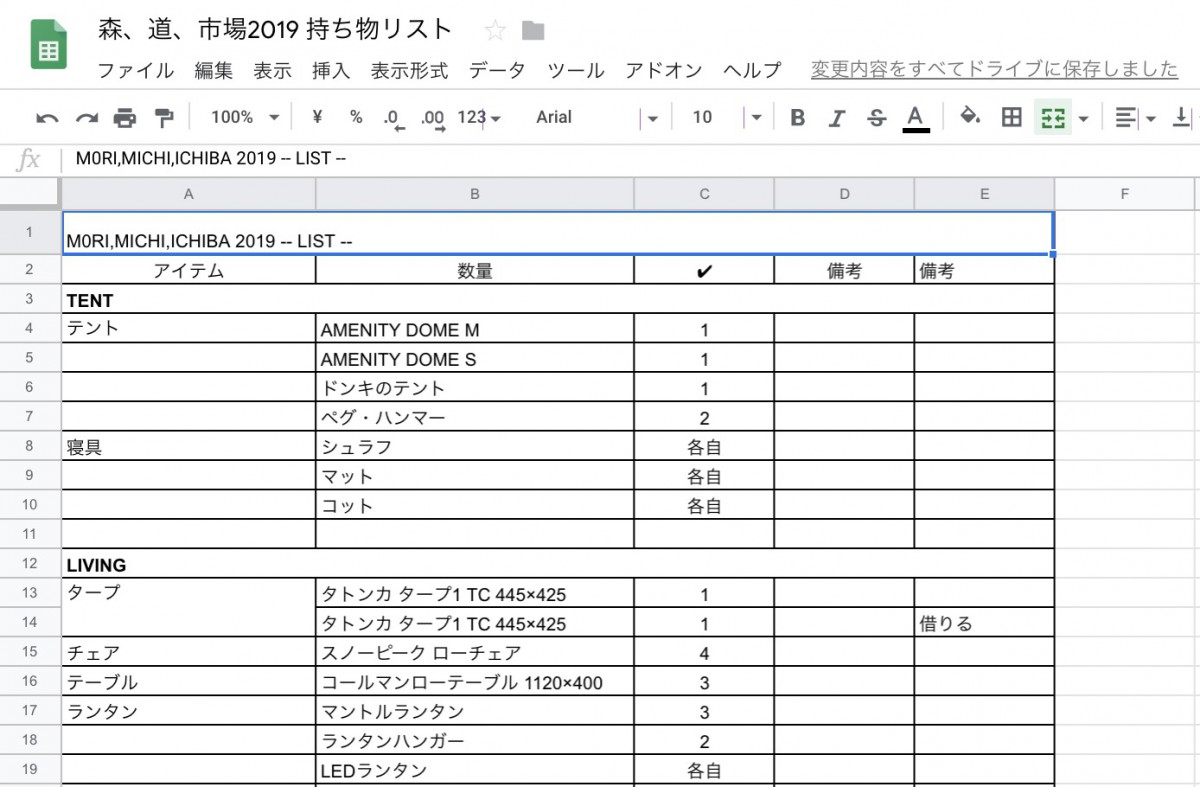Select column A header

coord(189,194)
